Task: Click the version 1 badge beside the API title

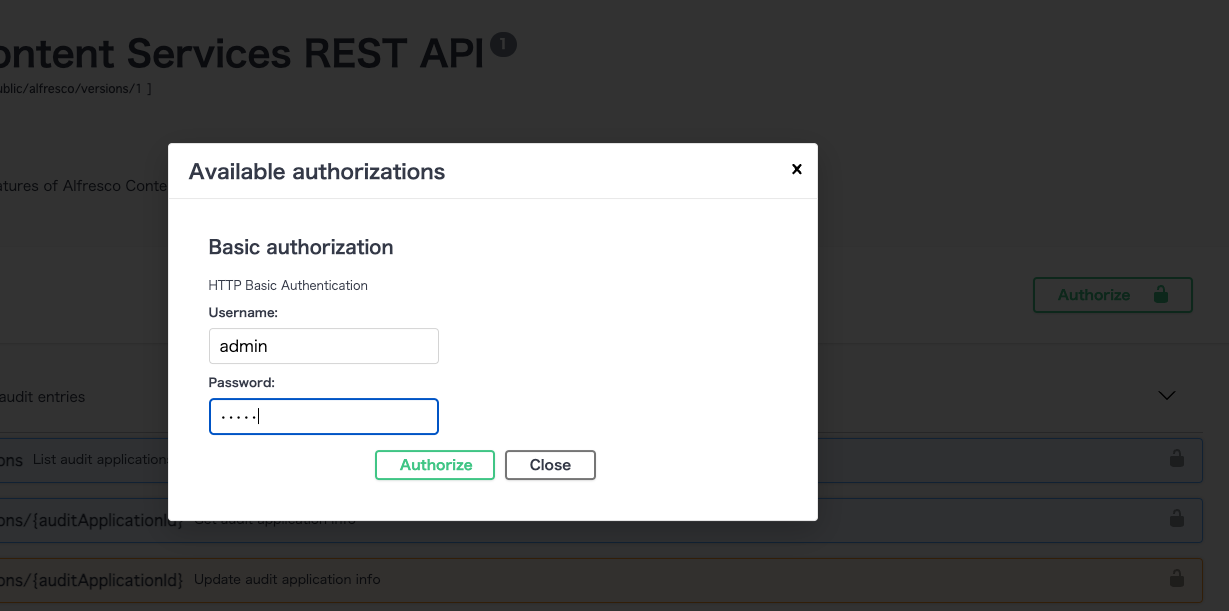Action: (x=503, y=45)
